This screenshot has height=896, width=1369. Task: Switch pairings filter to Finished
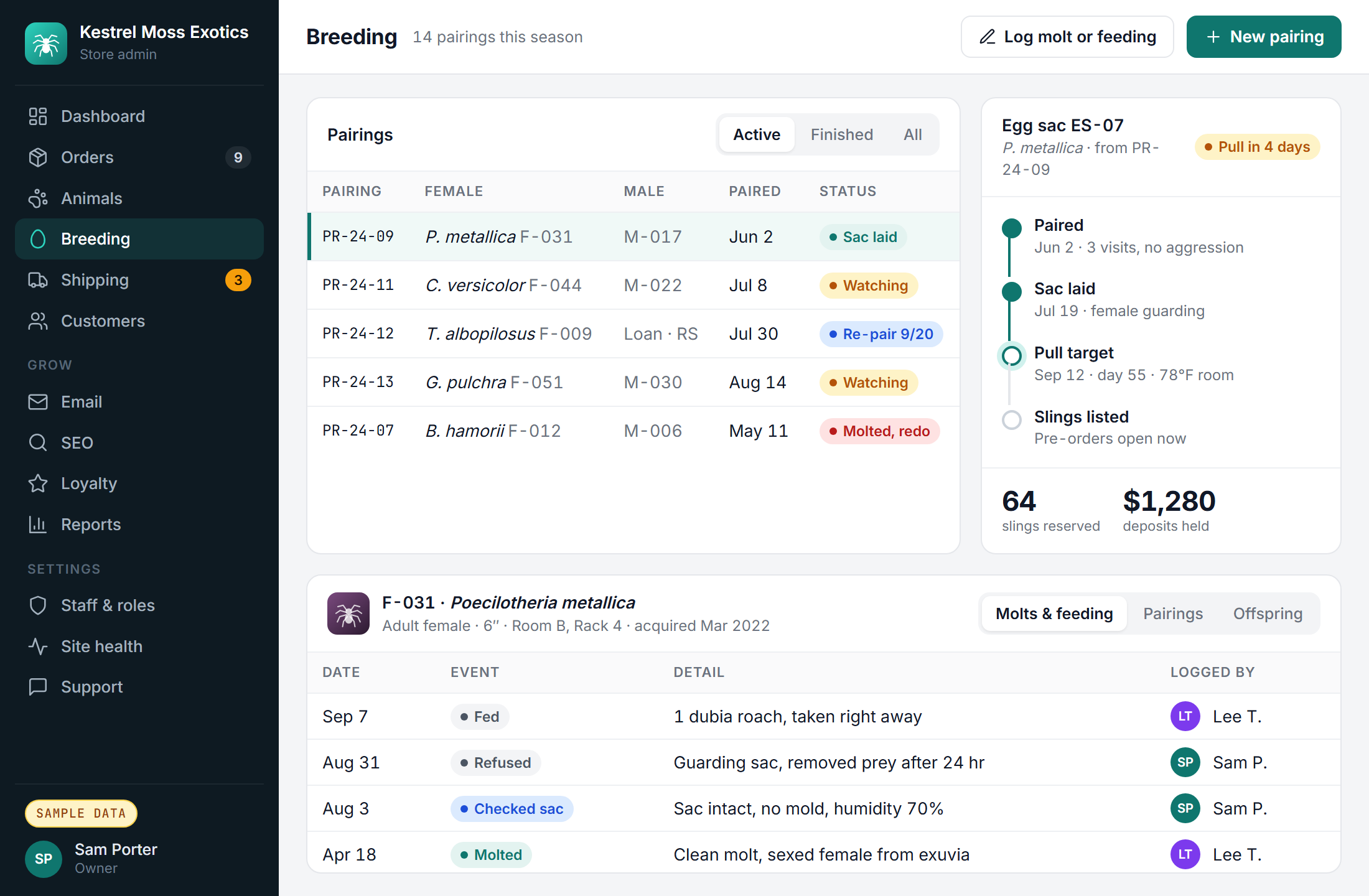pyautogui.click(x=841, y=134)
